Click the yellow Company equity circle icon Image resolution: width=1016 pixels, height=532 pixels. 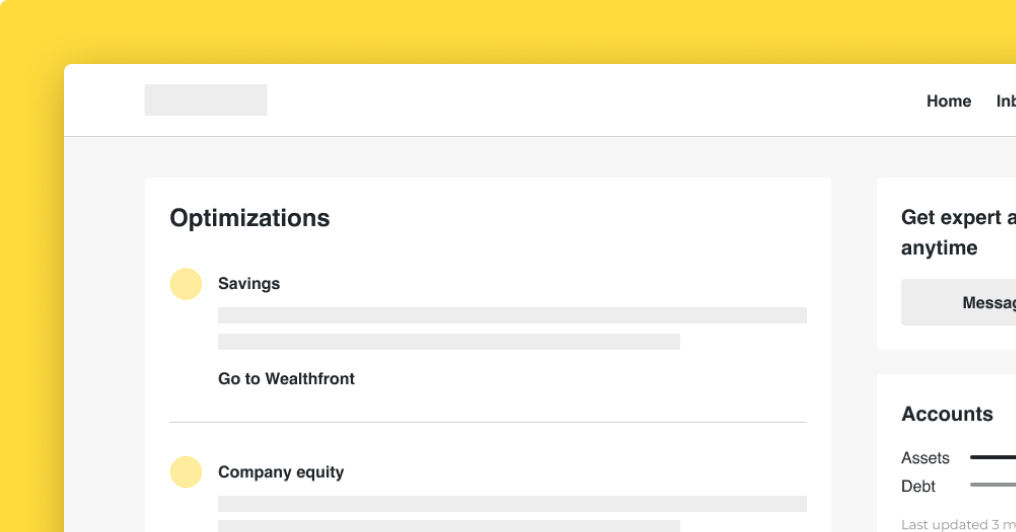click(x=186, y=472)
